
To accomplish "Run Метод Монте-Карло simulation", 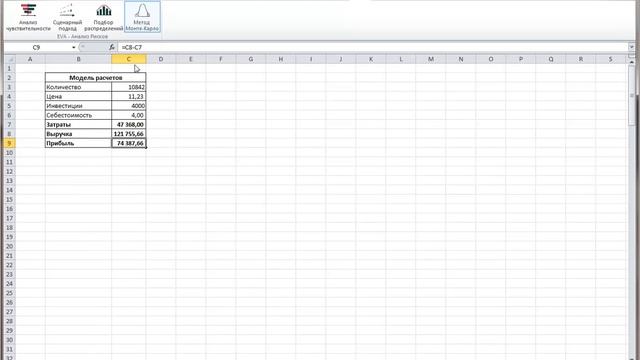I will click(142, 17).
